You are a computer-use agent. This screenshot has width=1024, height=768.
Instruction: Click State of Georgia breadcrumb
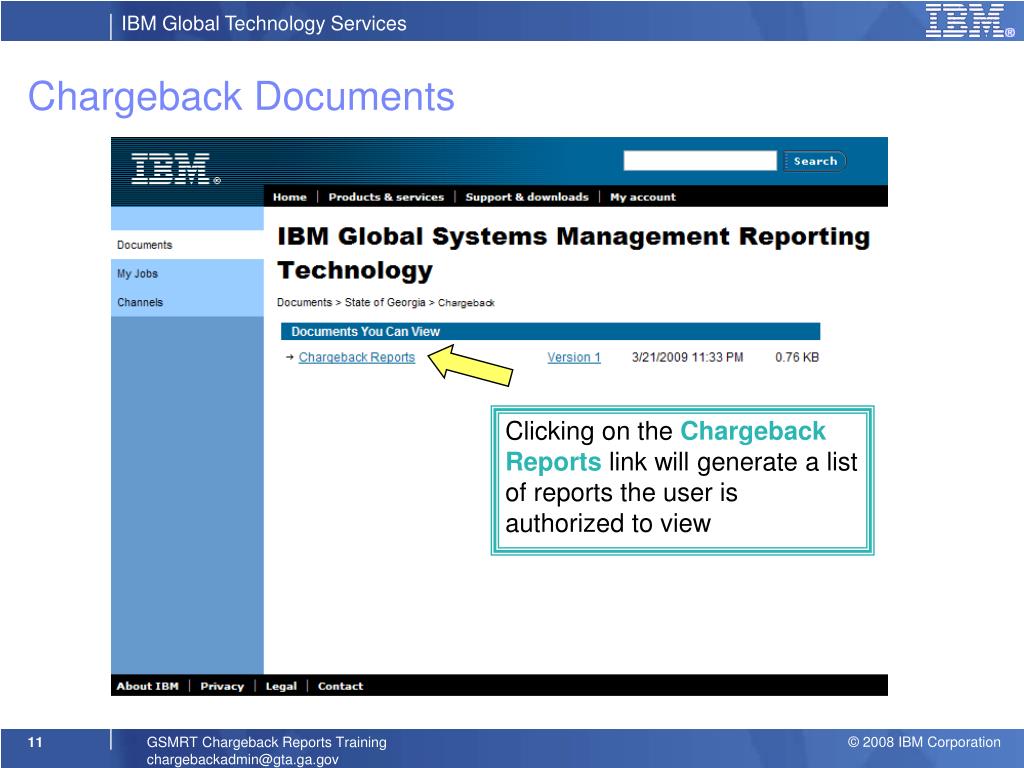pos(385,302)
